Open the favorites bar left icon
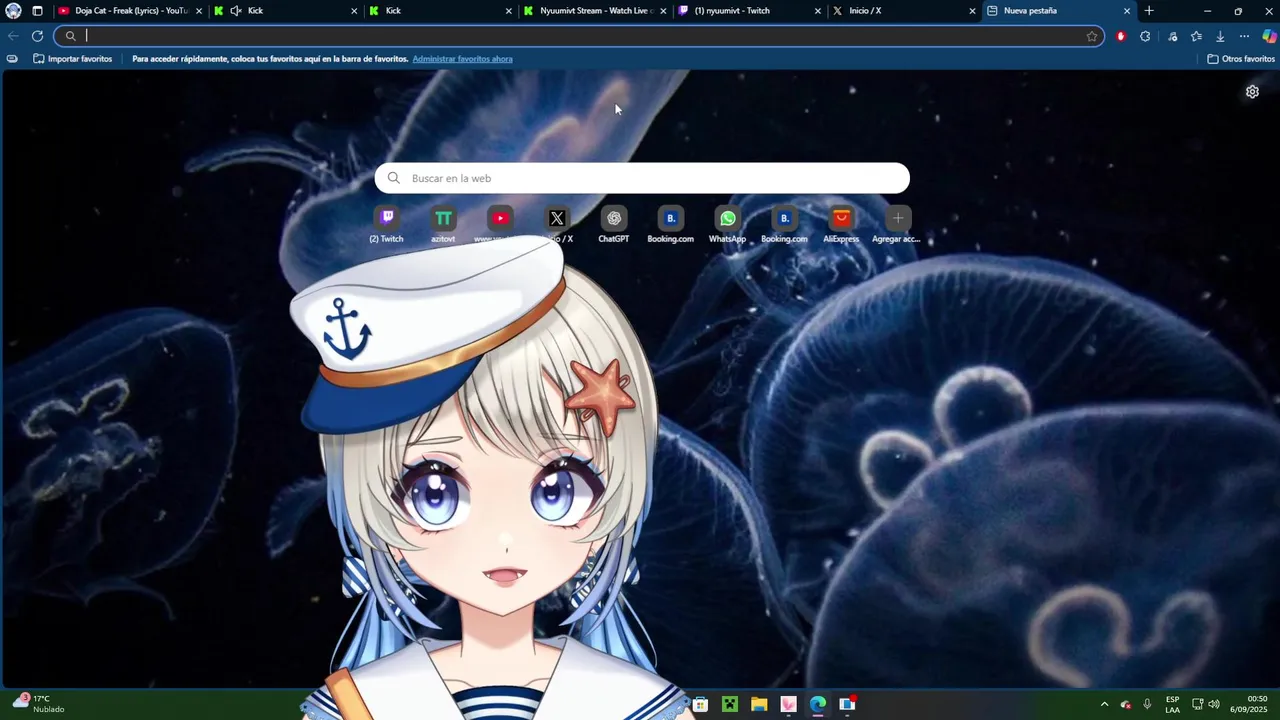1280x720 pixels. tap(12, 59)
